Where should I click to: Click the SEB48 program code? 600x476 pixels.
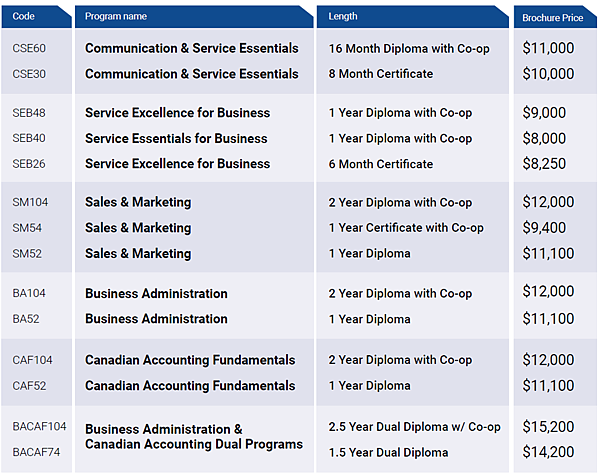[31, 113]
